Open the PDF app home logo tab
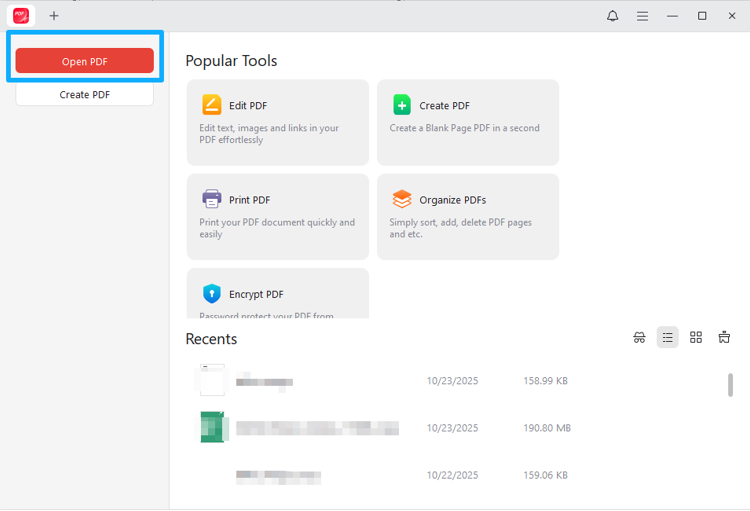Viewport: 750px width, 511px height. click(21, 16)
